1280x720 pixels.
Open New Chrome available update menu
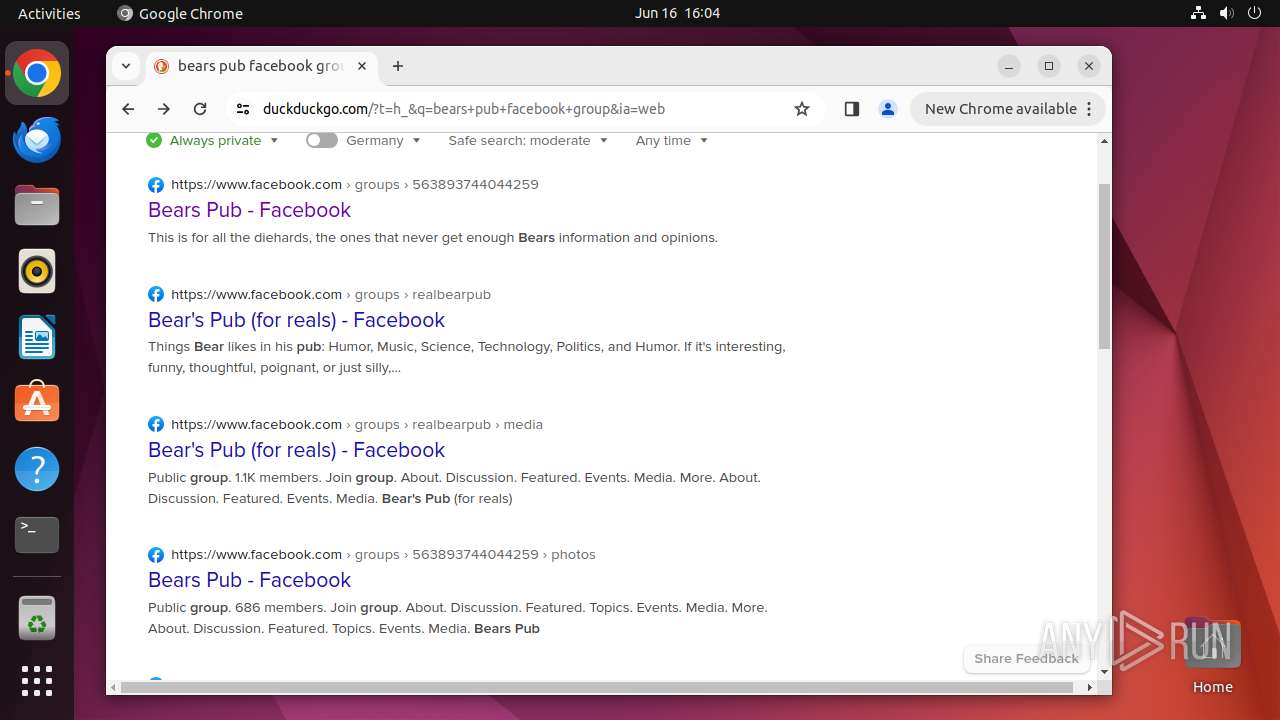tap(1008, 109)
